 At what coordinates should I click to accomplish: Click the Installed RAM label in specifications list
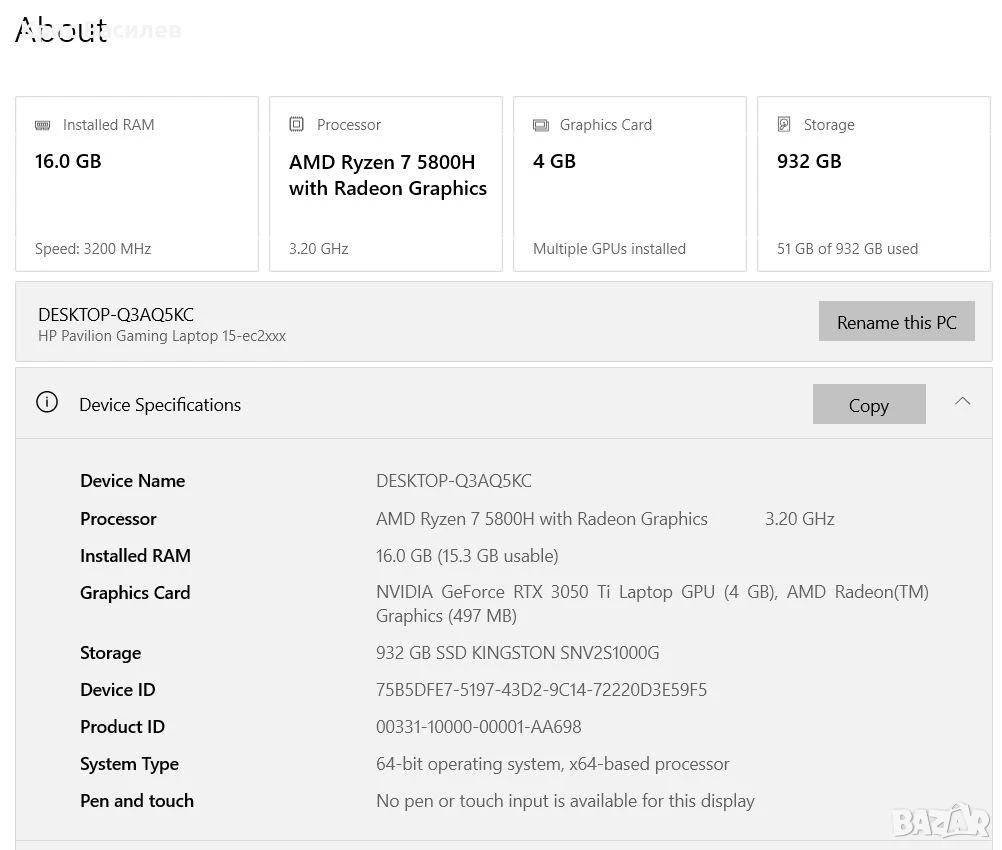pos(135,556)
